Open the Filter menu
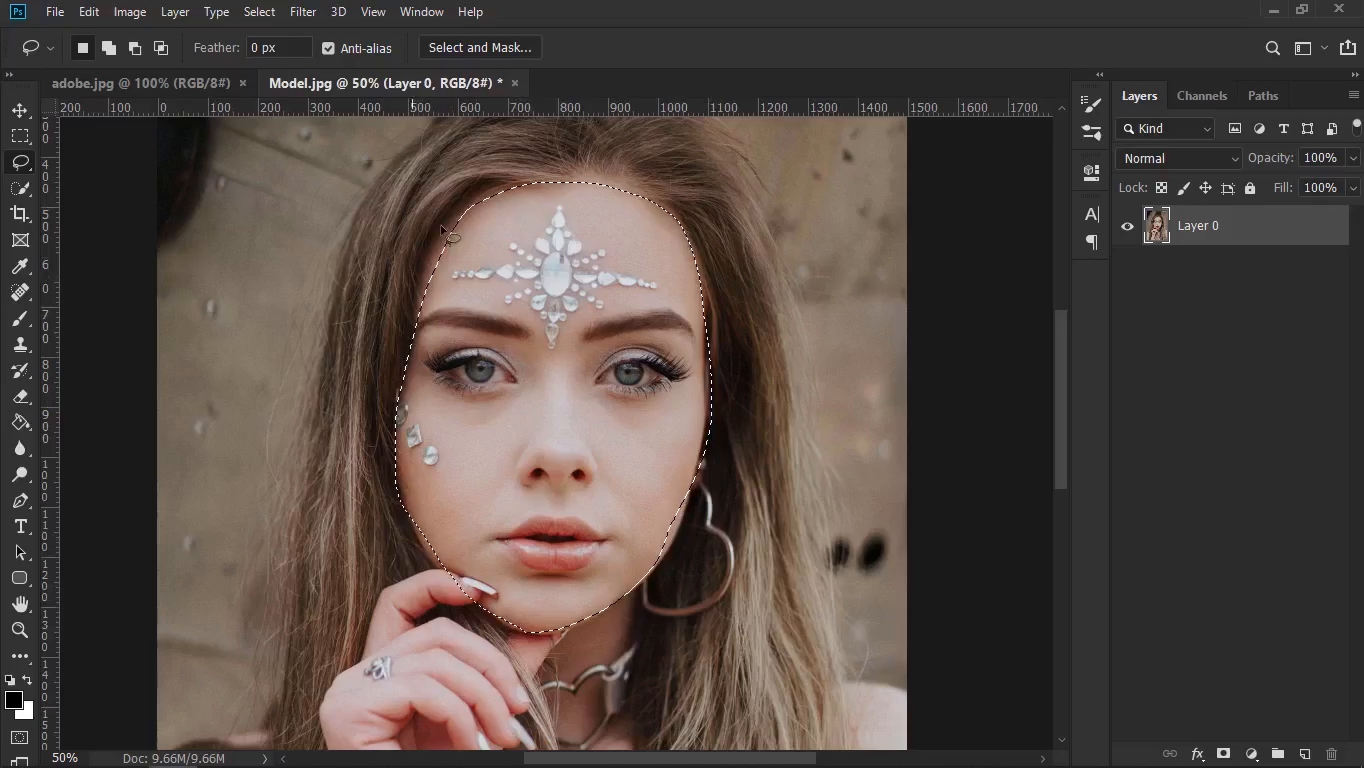The height and width of the screenshot is (768, 1364). [x=302, y=12]
